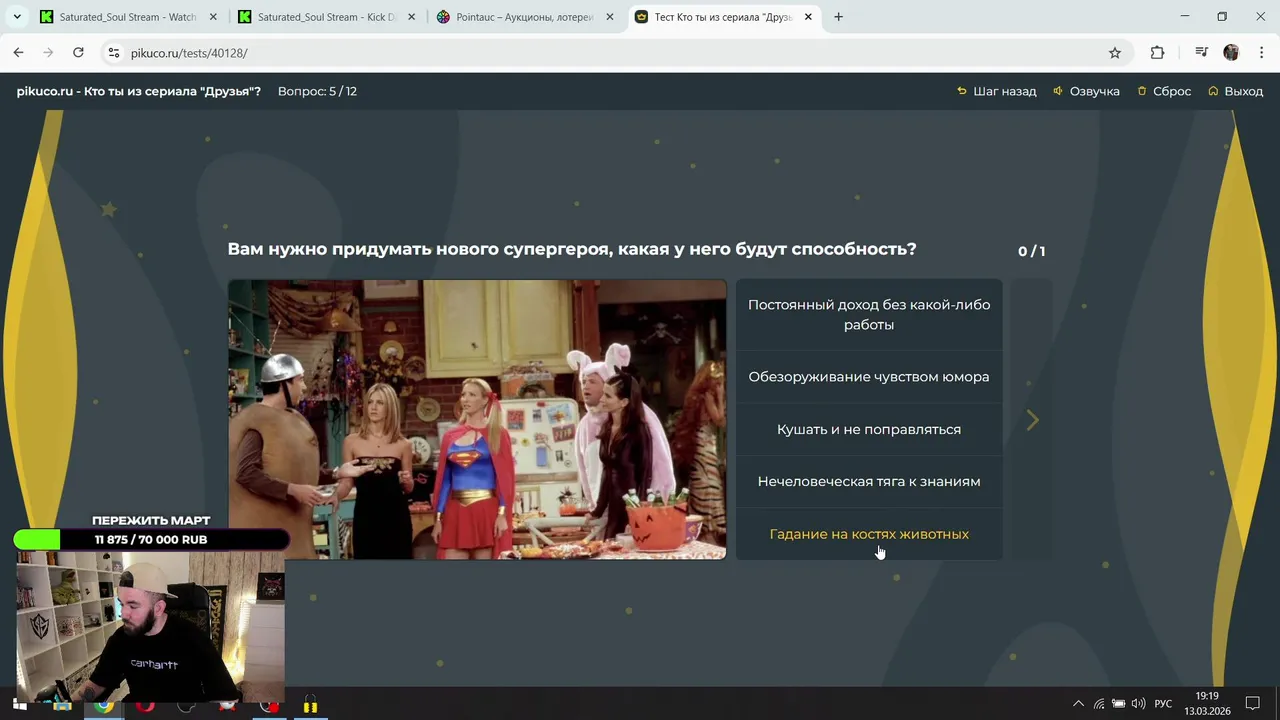Screen dimensions: 1280x720
Task: Click the "0 / 1" answer counter
Action: pos(1031,251)
